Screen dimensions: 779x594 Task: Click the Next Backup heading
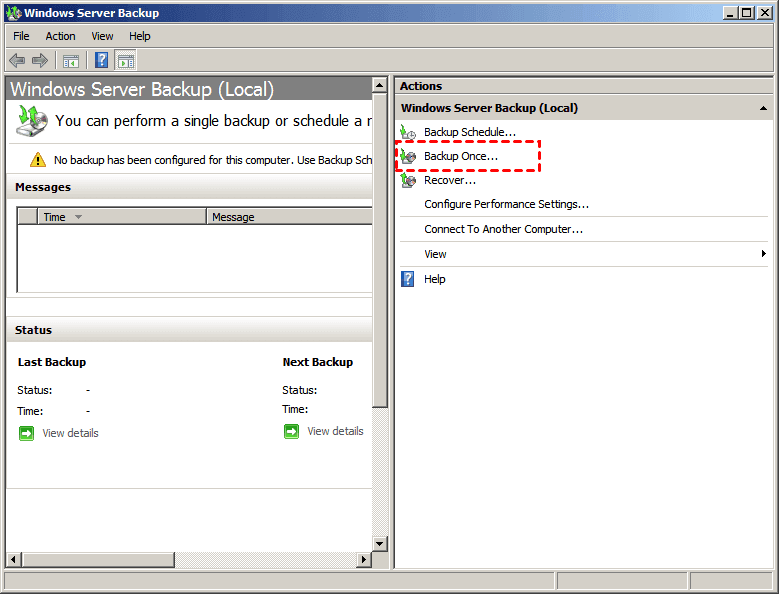pyautogui.click(x=318, y=362)
